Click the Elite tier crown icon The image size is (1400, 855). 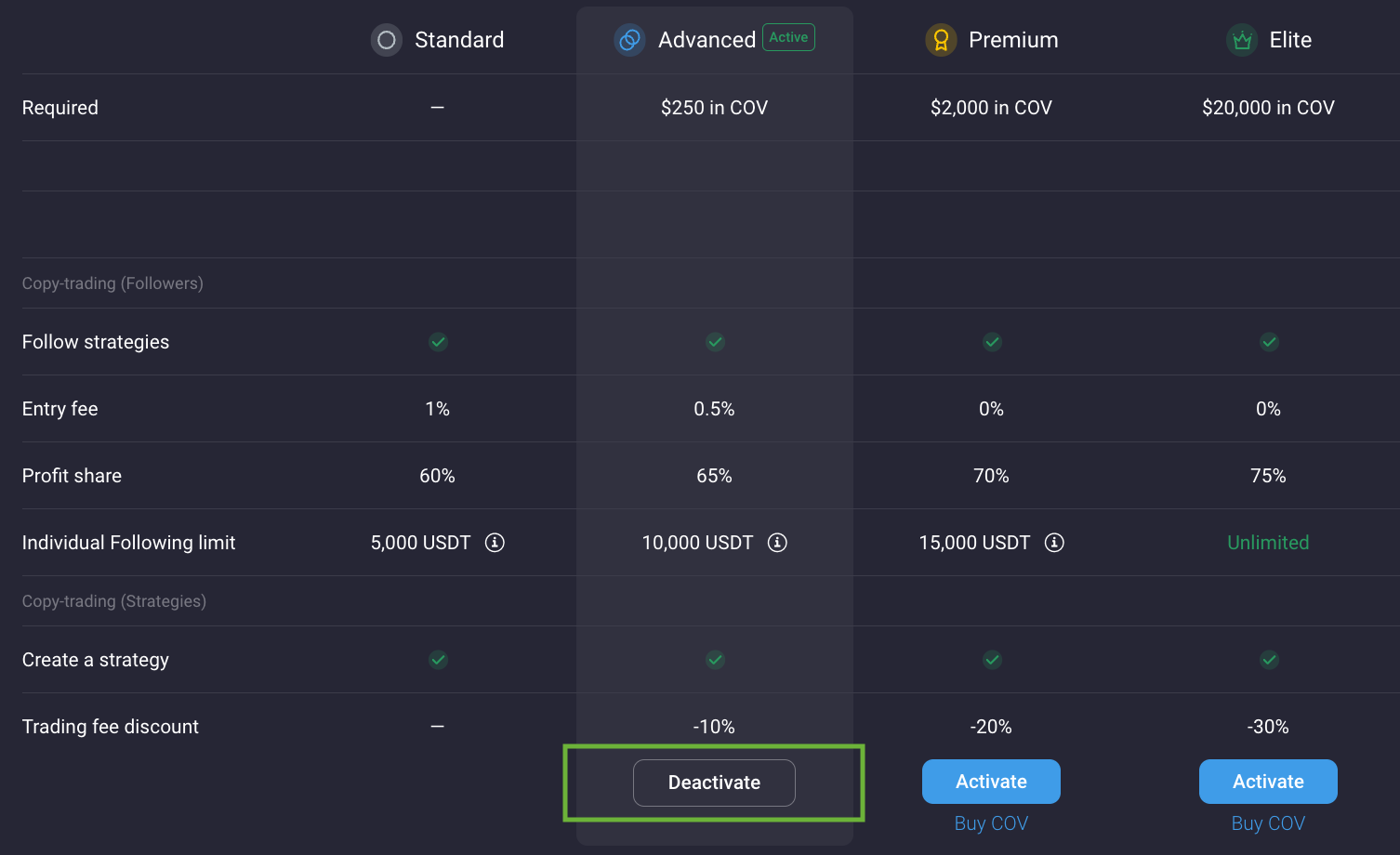pos(1242,40)
